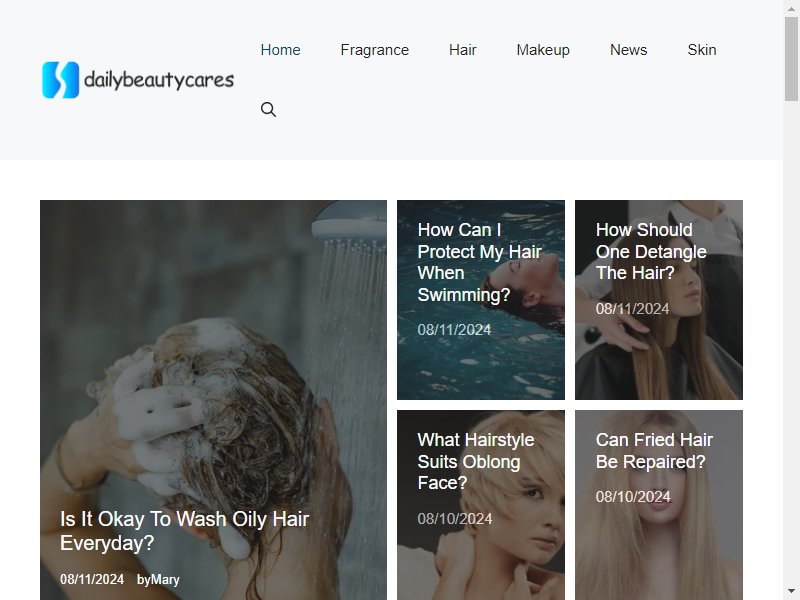
Task: Click 08/10/2024 date on oblong face article
Action: pyautogui.click(x=455, y=519)
